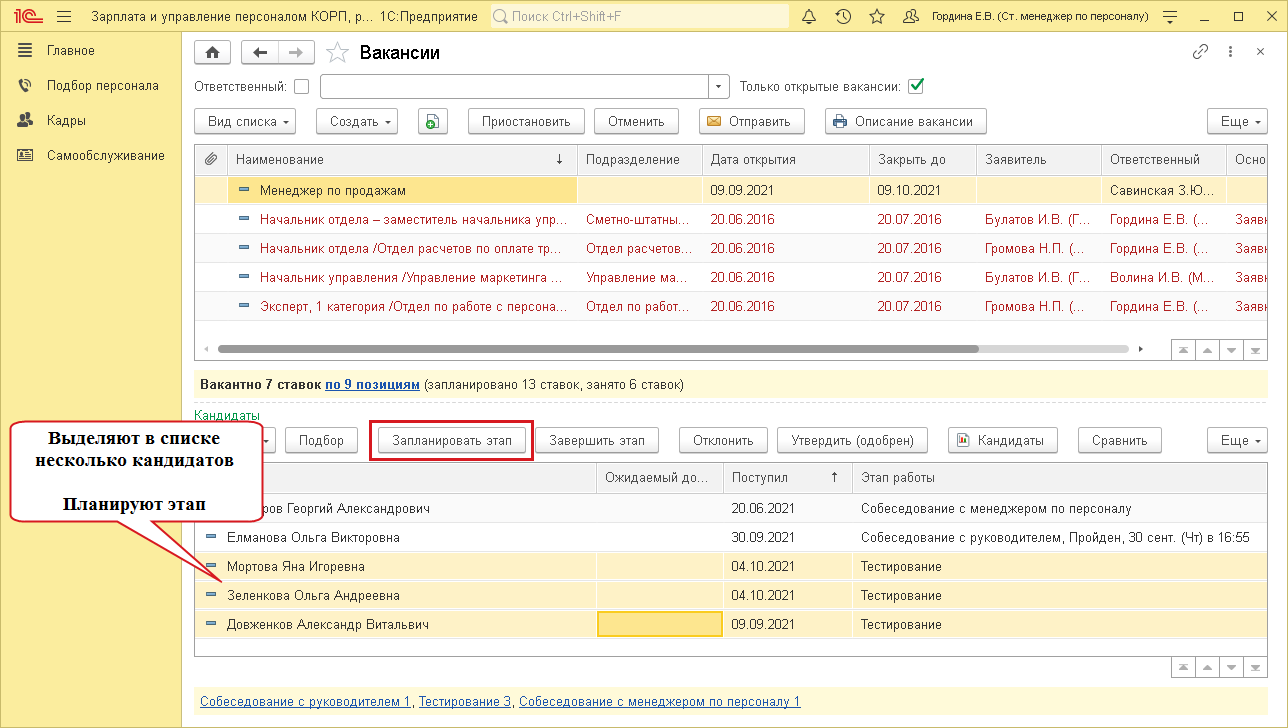This screenshot has height=728, width=1288.
Task: Open Подбор персонала section
Action: click(x=102, y=85)
